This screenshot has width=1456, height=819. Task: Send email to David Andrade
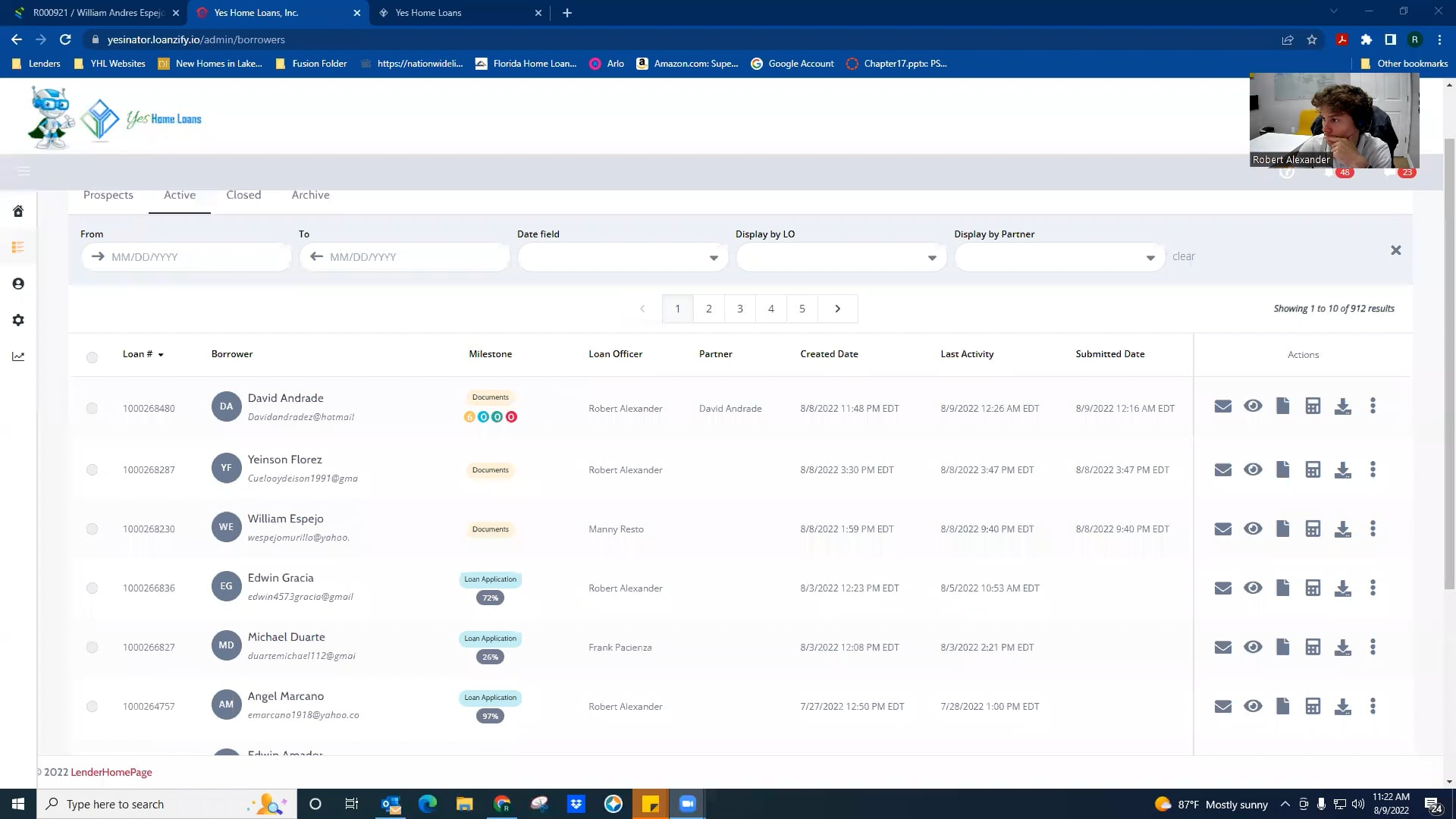point(1222,406)
